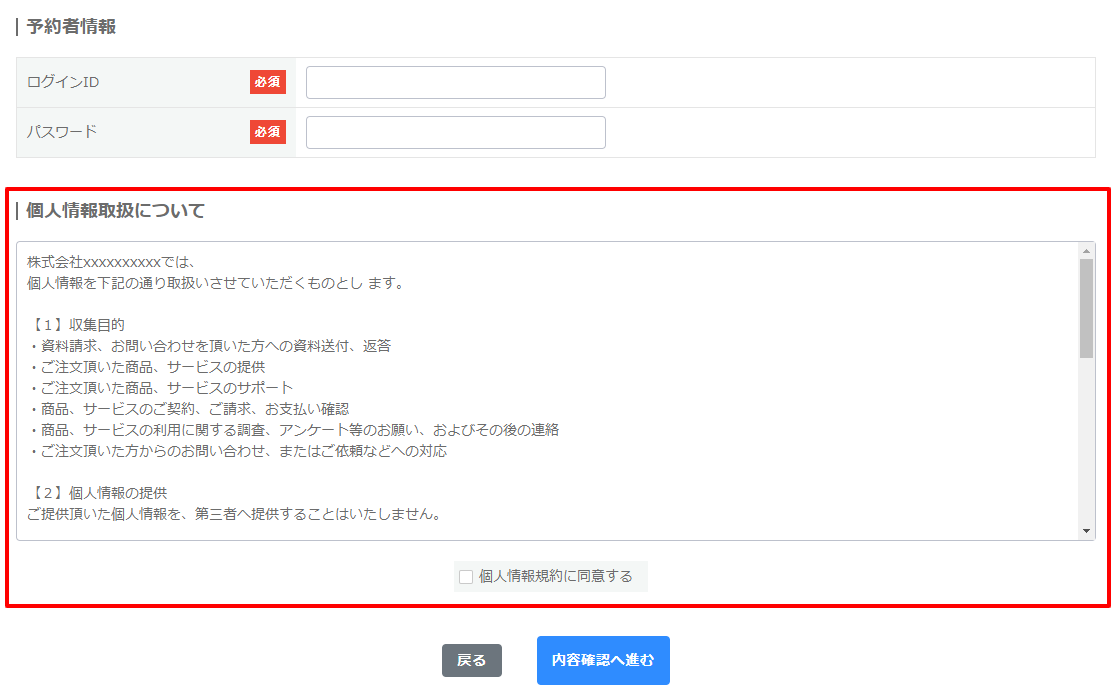Viewport: 1116px width, 697px height.
Task: Proceed with the 内容確認へ進む button
Action: point(603,660)
